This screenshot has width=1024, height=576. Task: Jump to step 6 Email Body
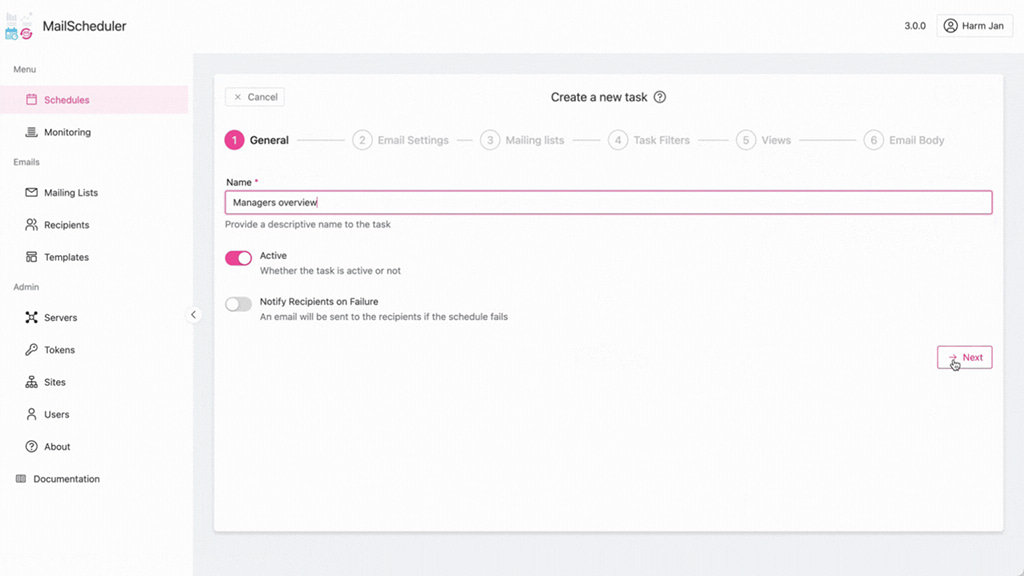pos(904,140)
